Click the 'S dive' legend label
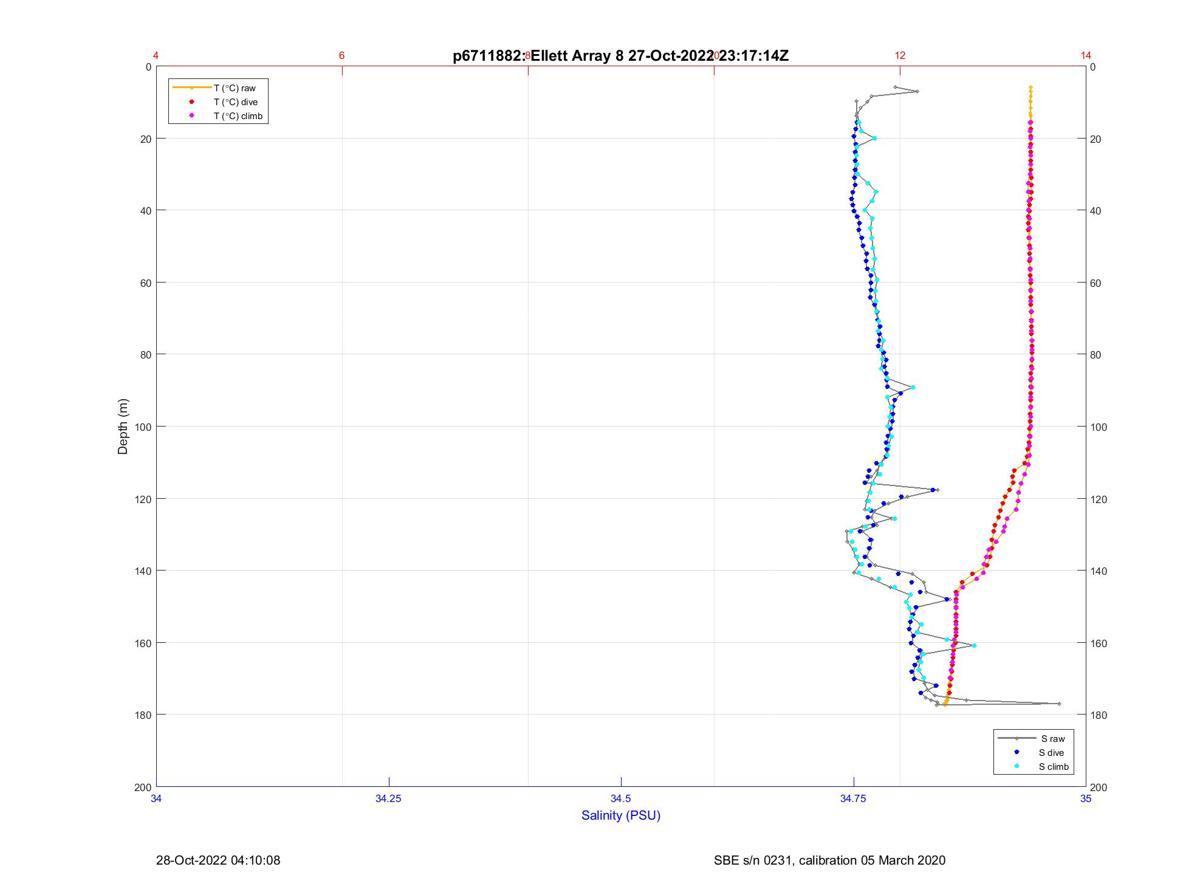Viewport: 1200px width, 885px height. (1052, 752)
